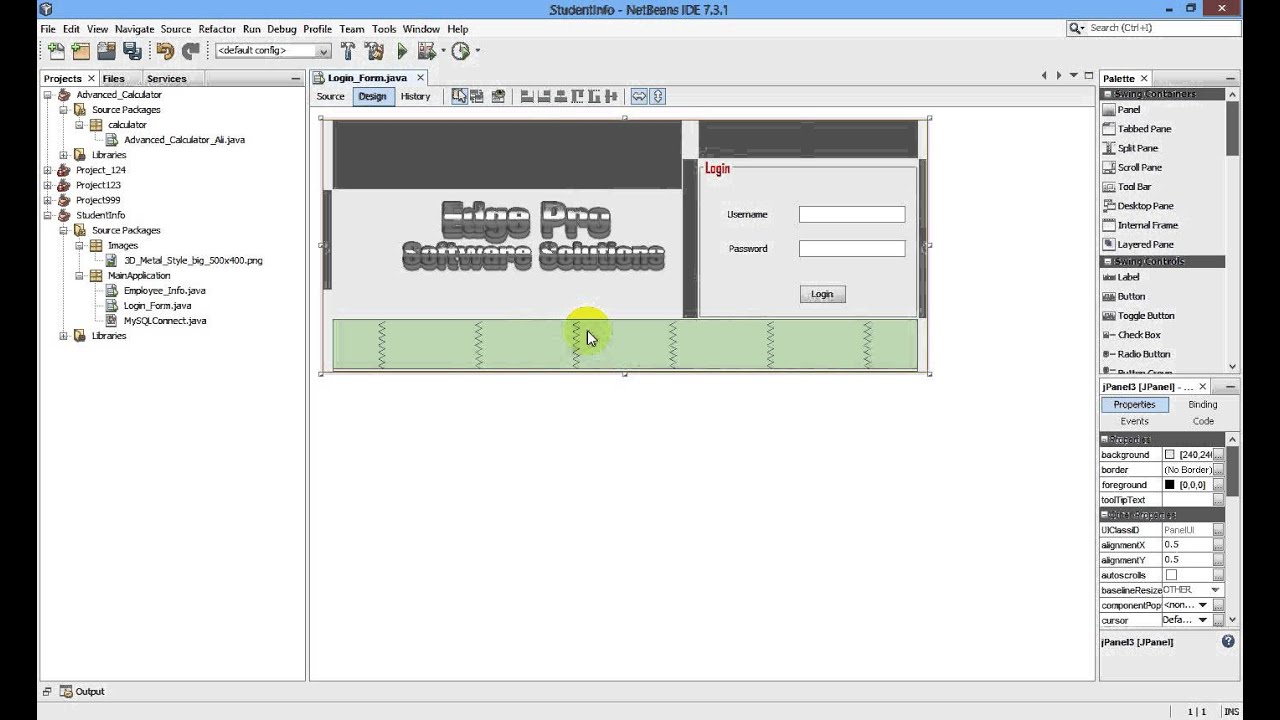This screenshot has height=720, width=1280.
Task: Click the Username text field on the form
Action: point(852,214)
